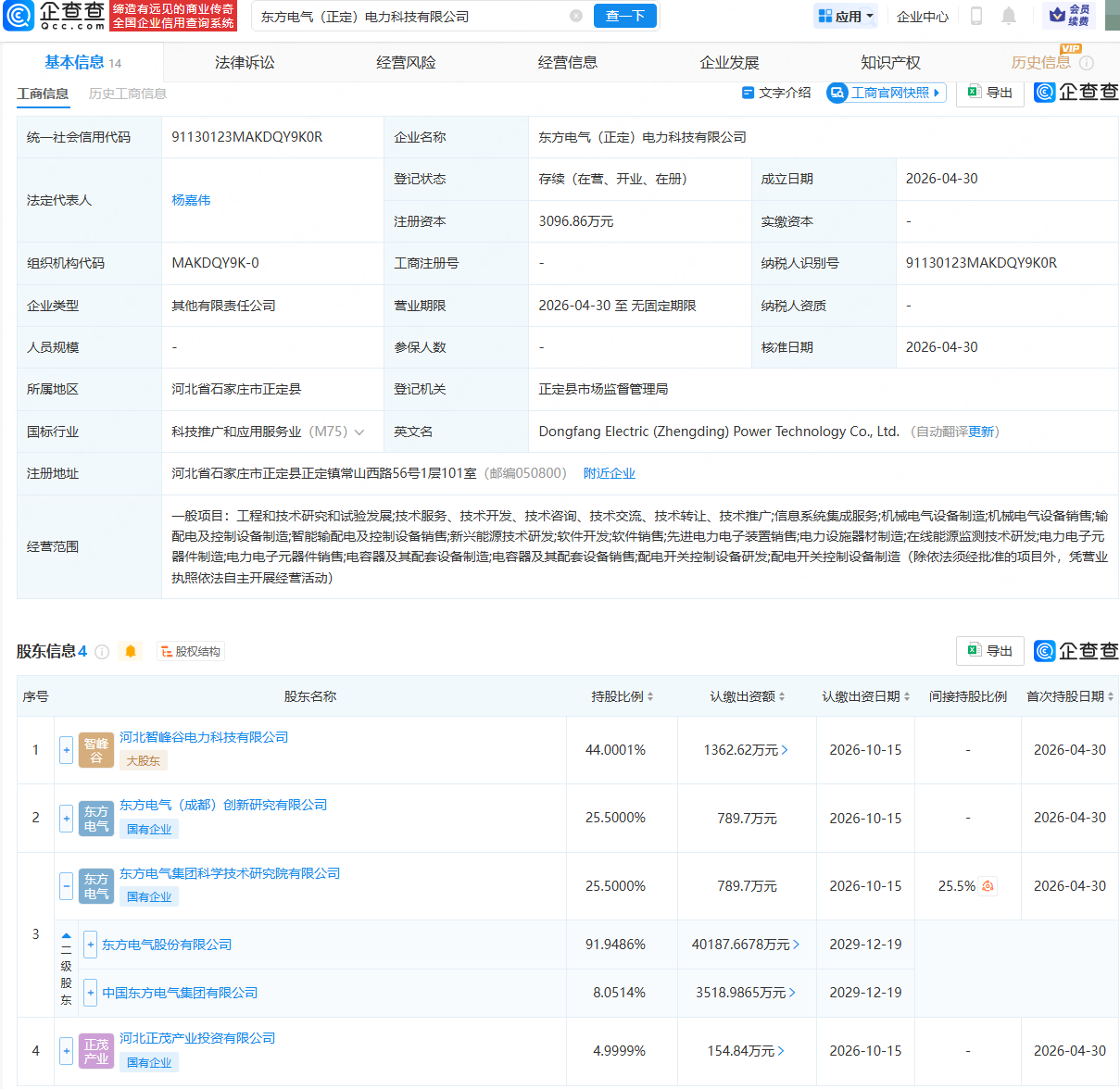1120x1089 pixels.
Task: Open the 企业发展 tab
Action: tap(729, 63)
